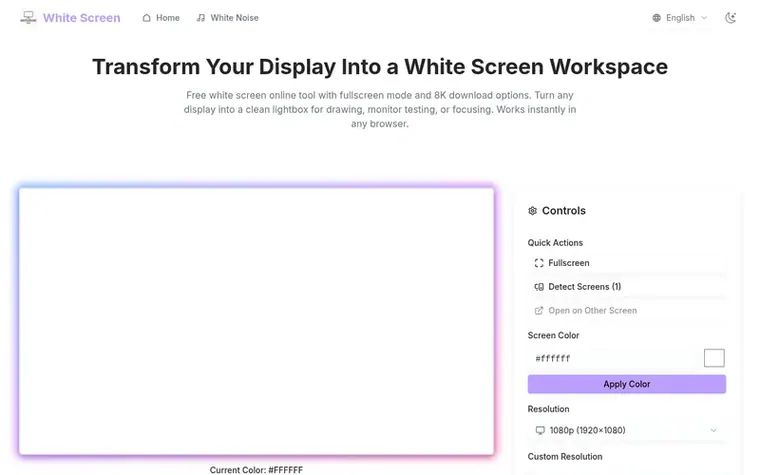Expand language chevron next to English

pos(704,18)
